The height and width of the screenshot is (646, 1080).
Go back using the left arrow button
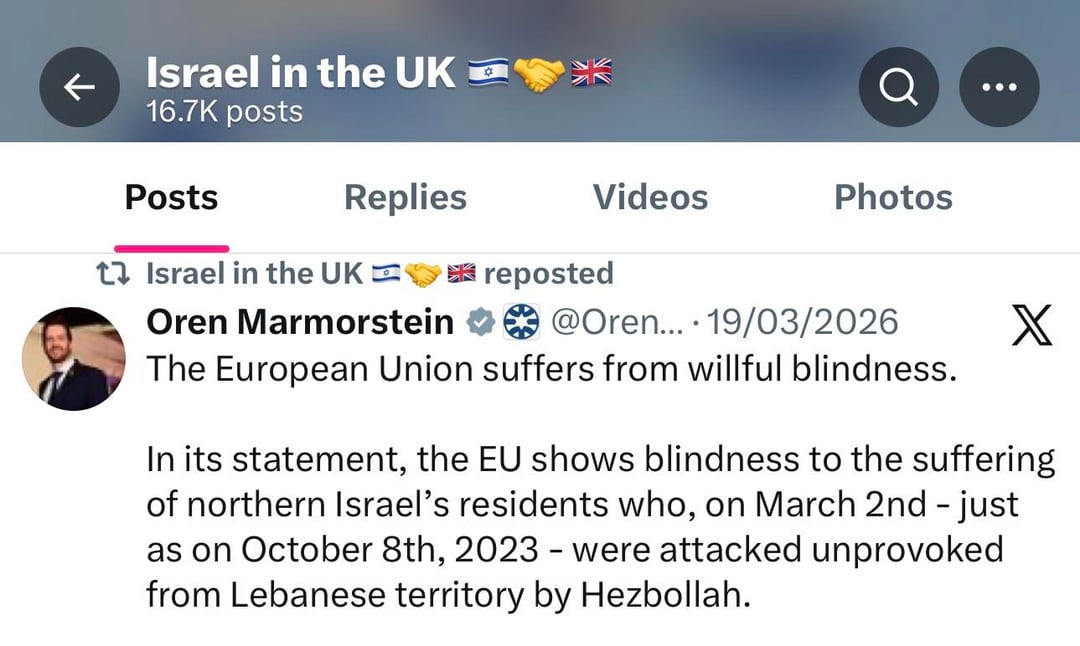tap(80, 88)
